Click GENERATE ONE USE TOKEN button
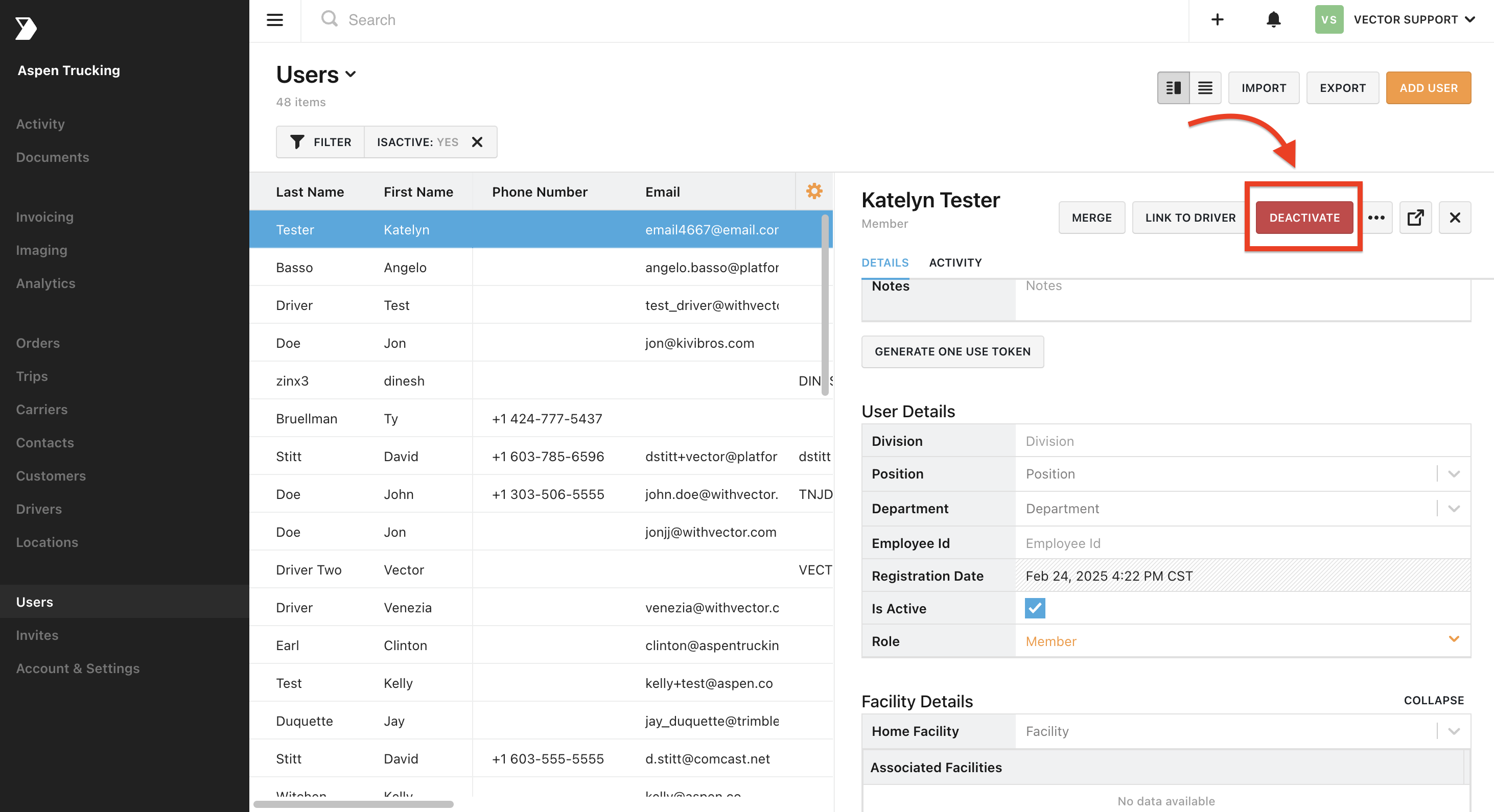 point(952,352)
